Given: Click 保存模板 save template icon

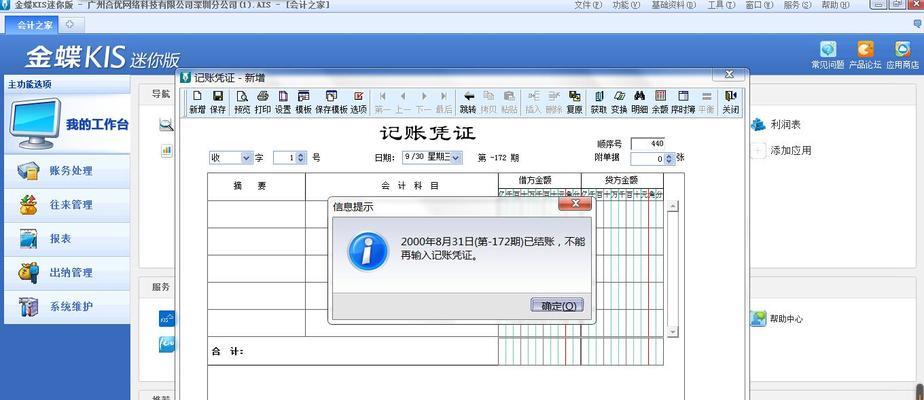Looking at the screenshot, I should pos(331,102).
